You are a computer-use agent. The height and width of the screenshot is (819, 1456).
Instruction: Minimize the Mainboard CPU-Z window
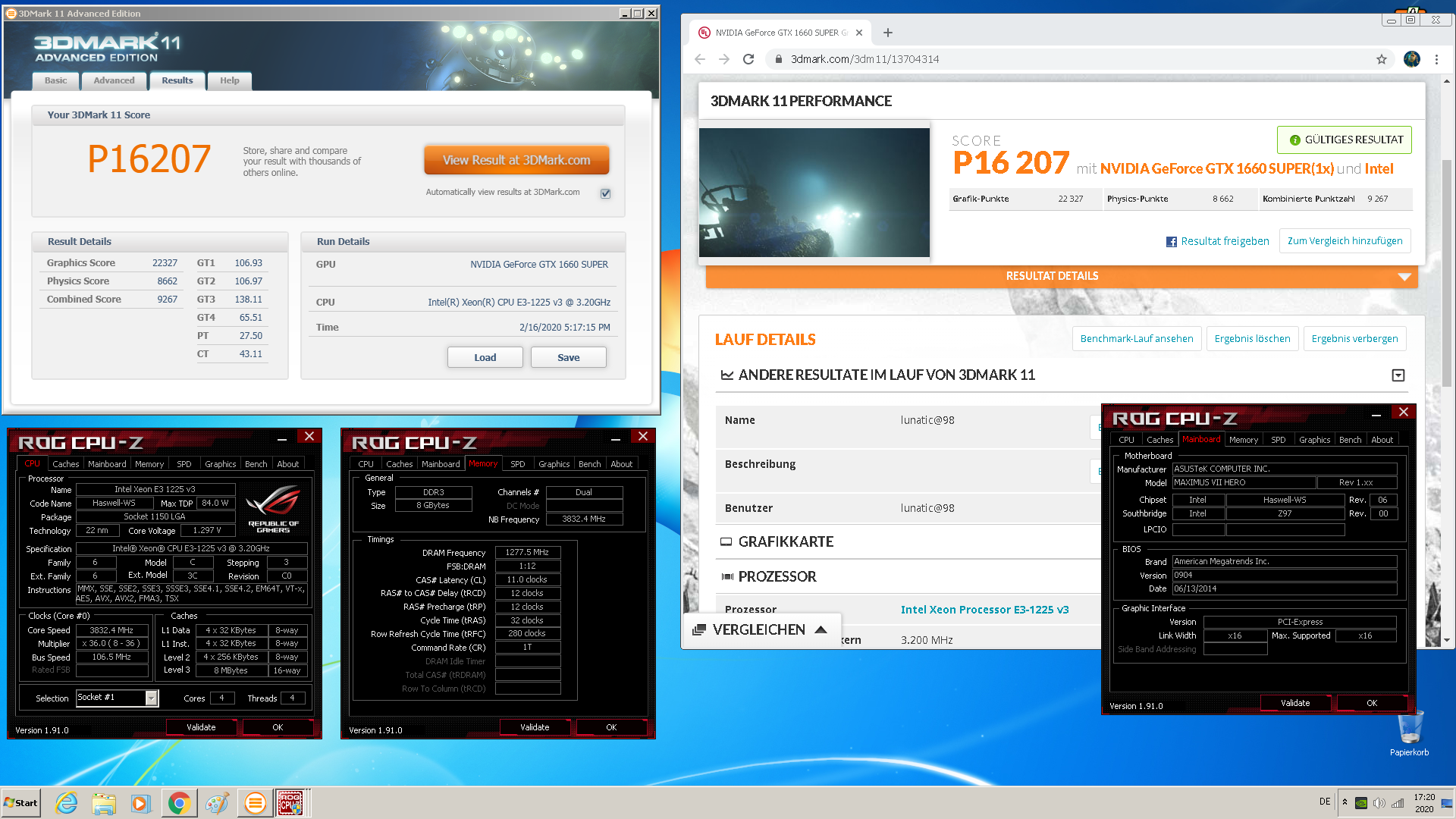point(1376,414)
